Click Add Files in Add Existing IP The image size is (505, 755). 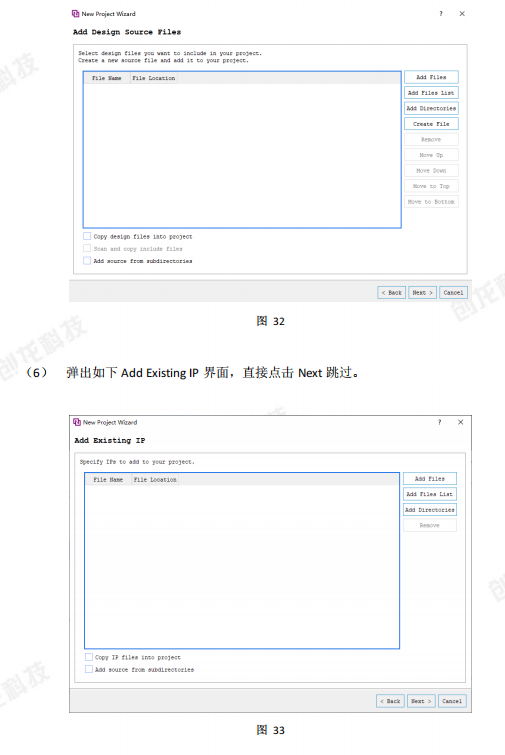pyautogui.click(x=429, y=479)
